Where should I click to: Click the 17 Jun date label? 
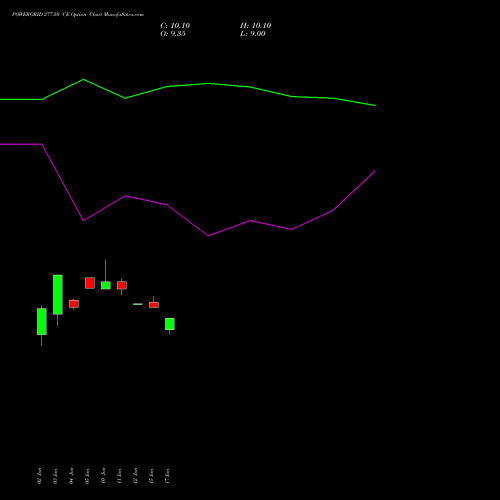(167, 476)
